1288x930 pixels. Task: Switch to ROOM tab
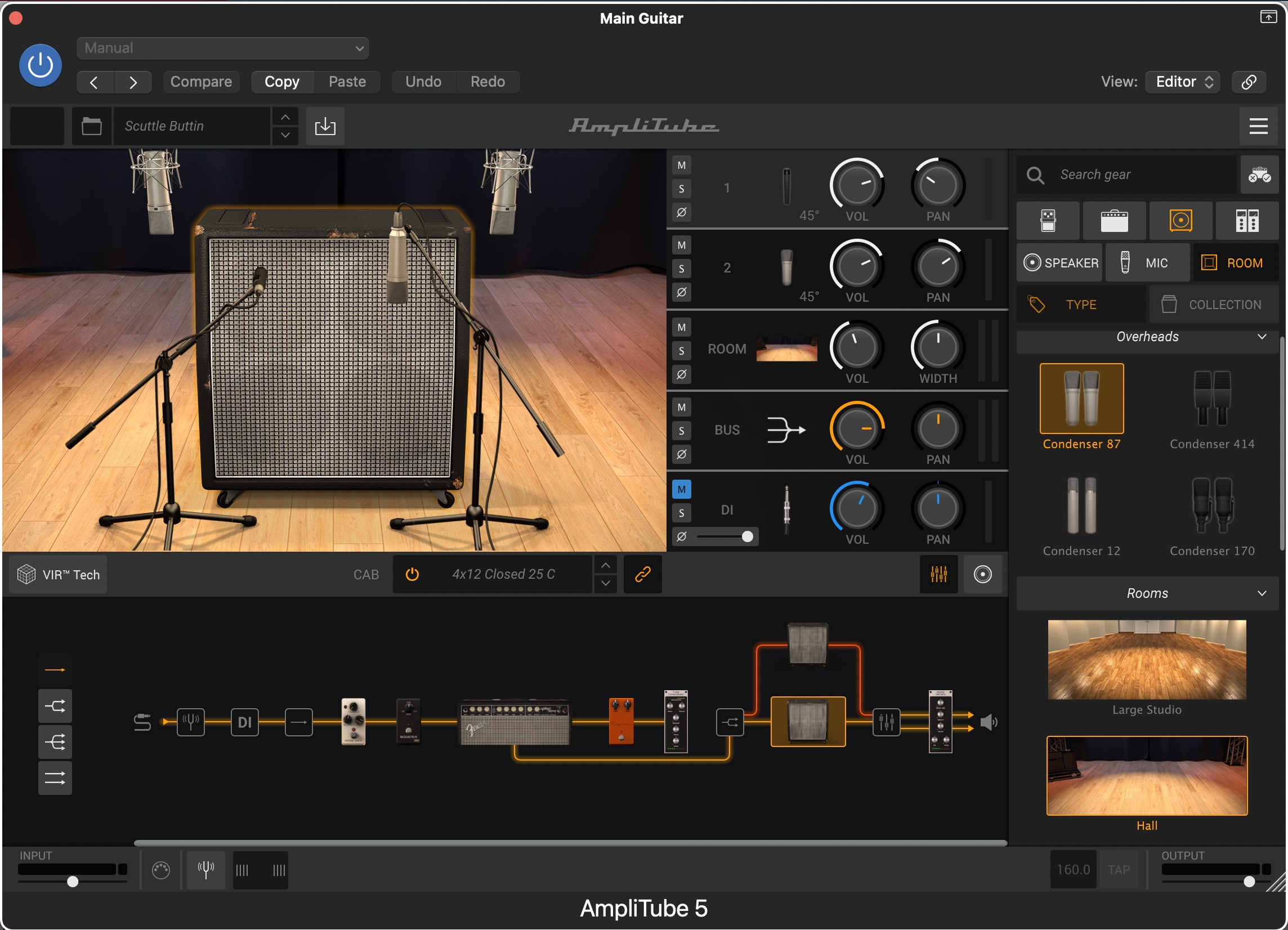click(x=1236, y=263)
